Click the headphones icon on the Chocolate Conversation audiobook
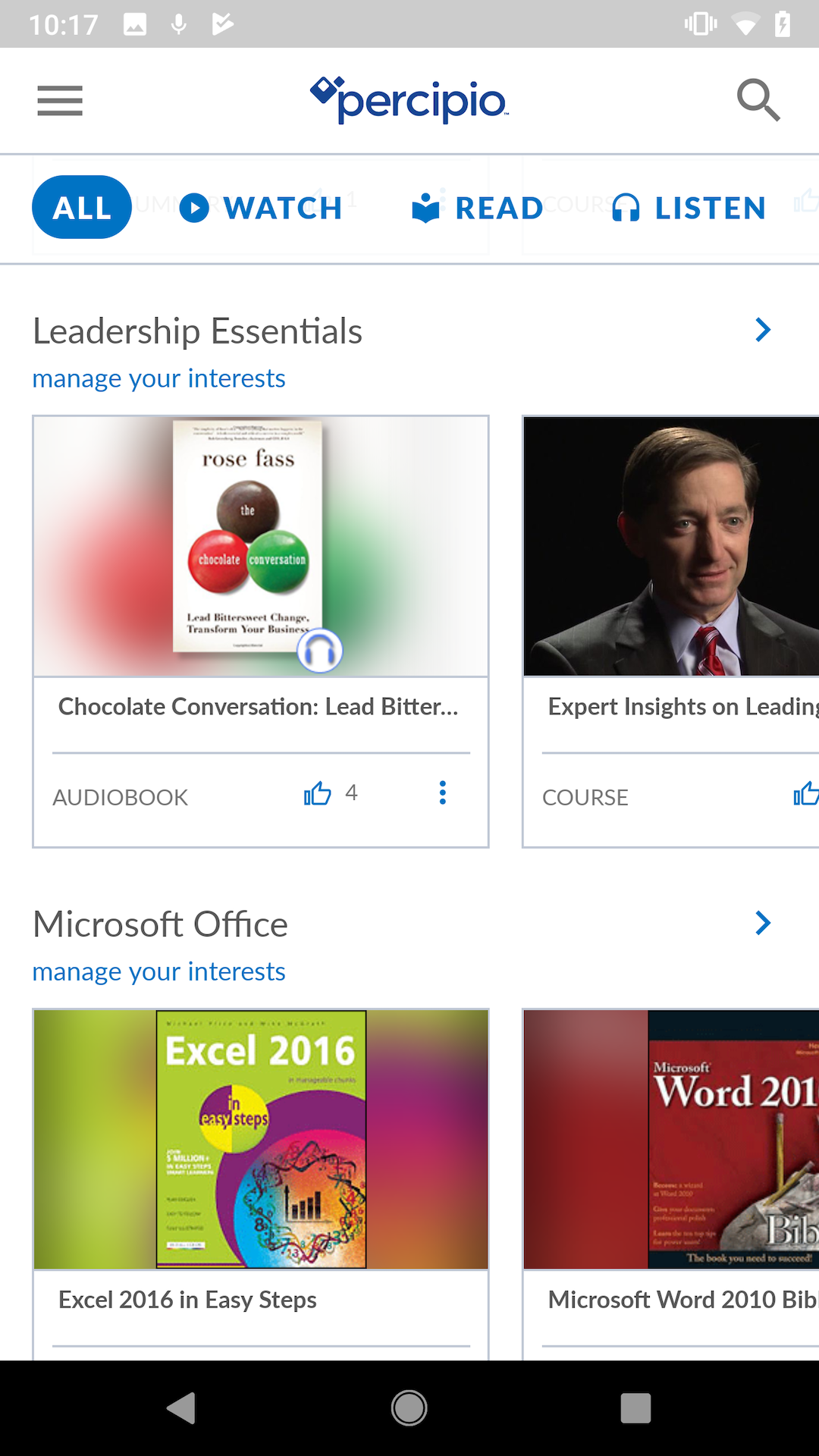Screen dimensions: 819x1456 click(x=321, y=650)
